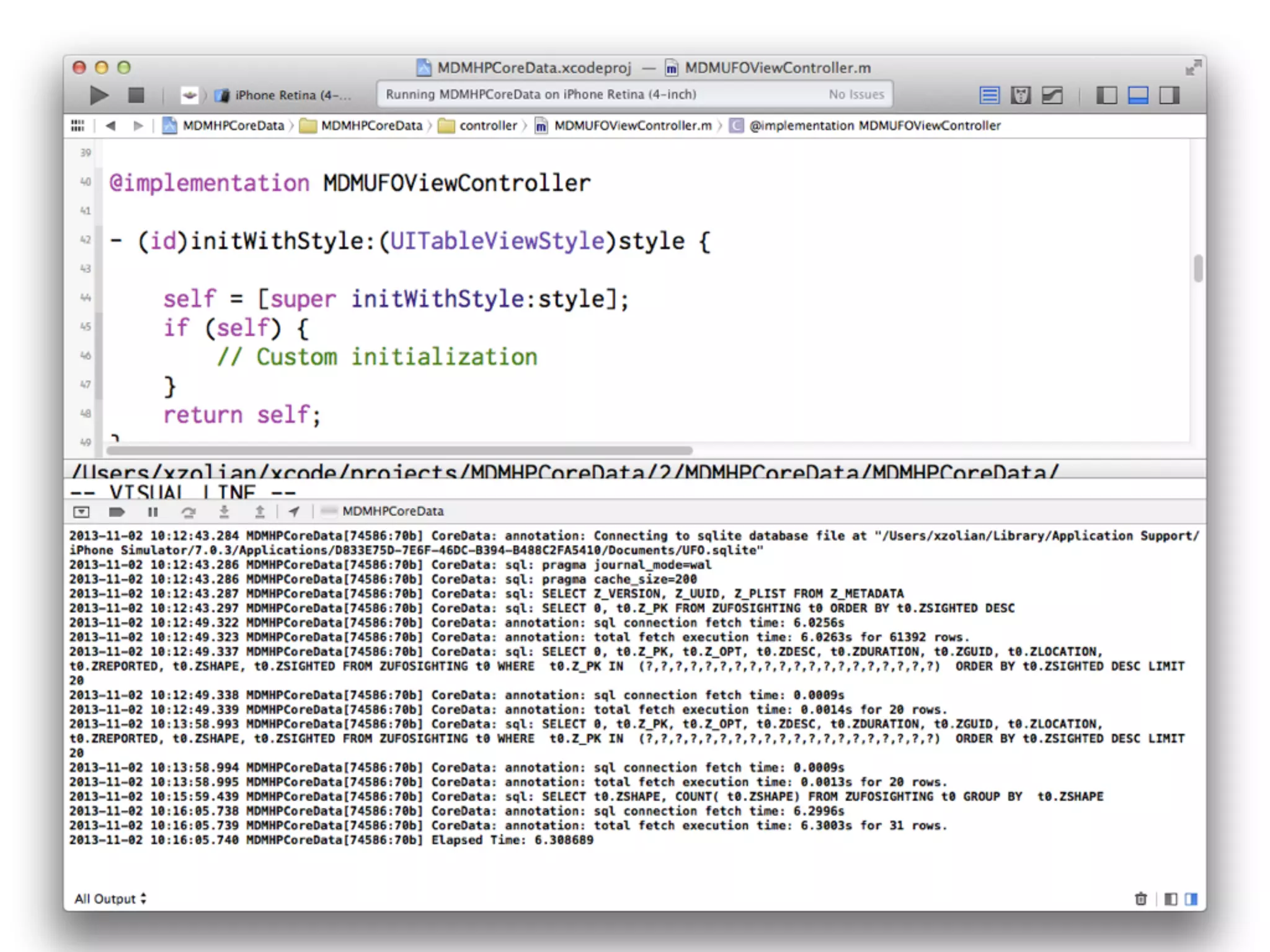The width and height of the screenshot is (1270, 952).
Task: Click the 'Elapsed Time: 6.308689' console line
Action: pyautogui.click(x=331, y=840)
